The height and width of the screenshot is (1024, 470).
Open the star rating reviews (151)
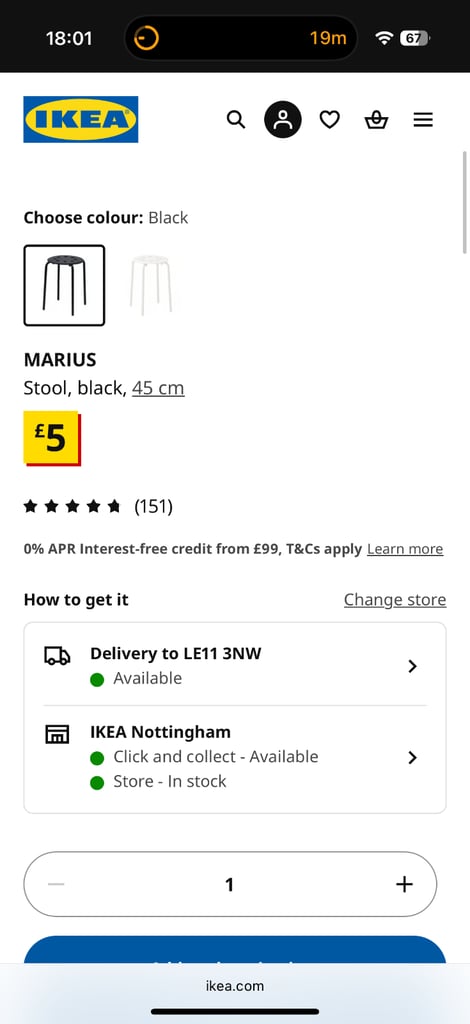tap(98, 506)
